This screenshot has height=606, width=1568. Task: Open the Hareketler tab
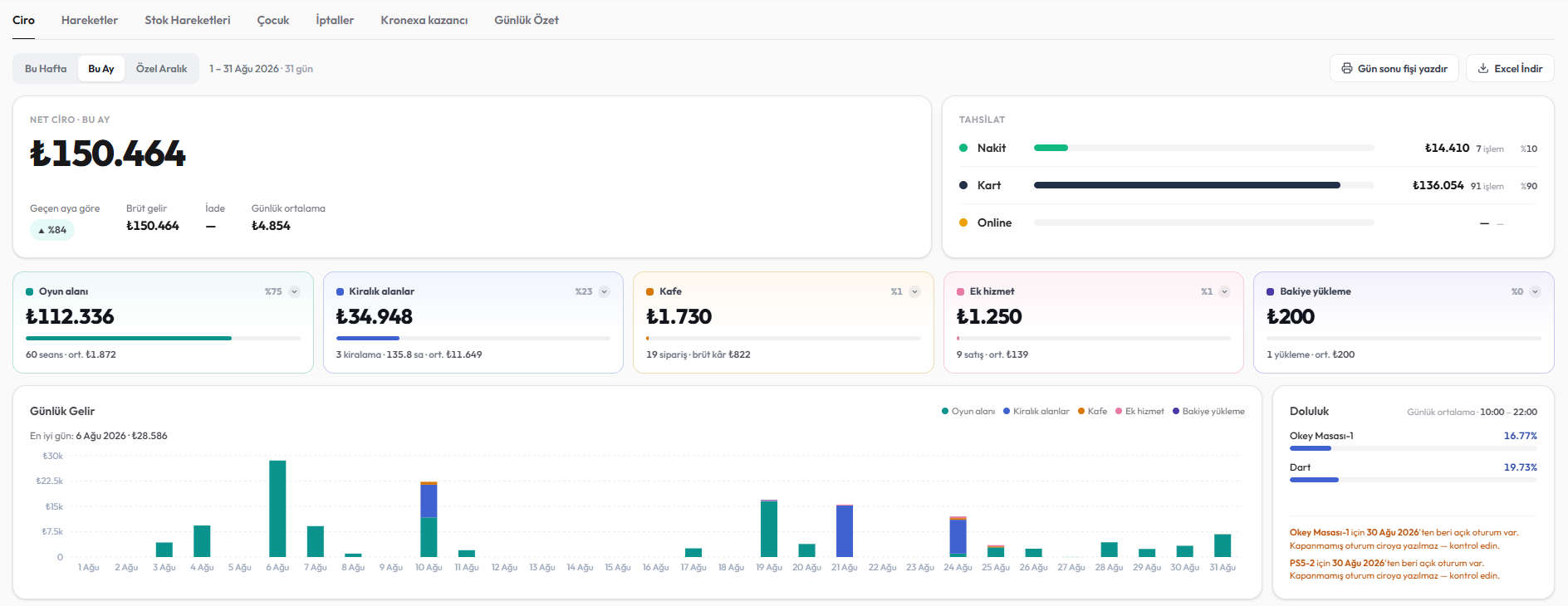tap(90, 20)
